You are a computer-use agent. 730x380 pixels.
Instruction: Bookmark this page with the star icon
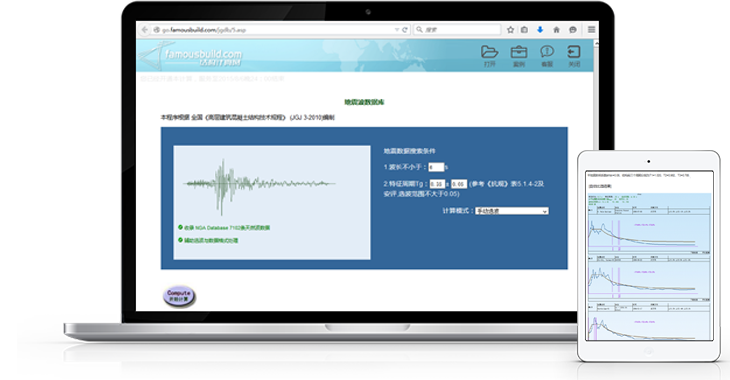point(510,30)
